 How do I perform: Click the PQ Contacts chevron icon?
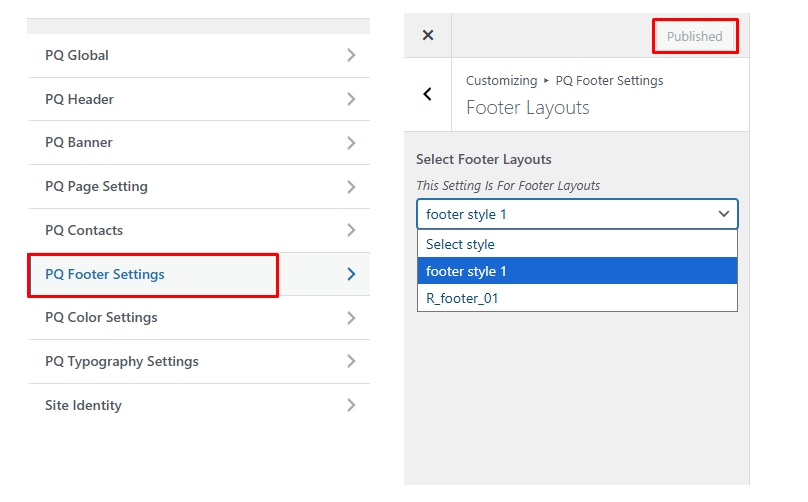tap(351, 230)
